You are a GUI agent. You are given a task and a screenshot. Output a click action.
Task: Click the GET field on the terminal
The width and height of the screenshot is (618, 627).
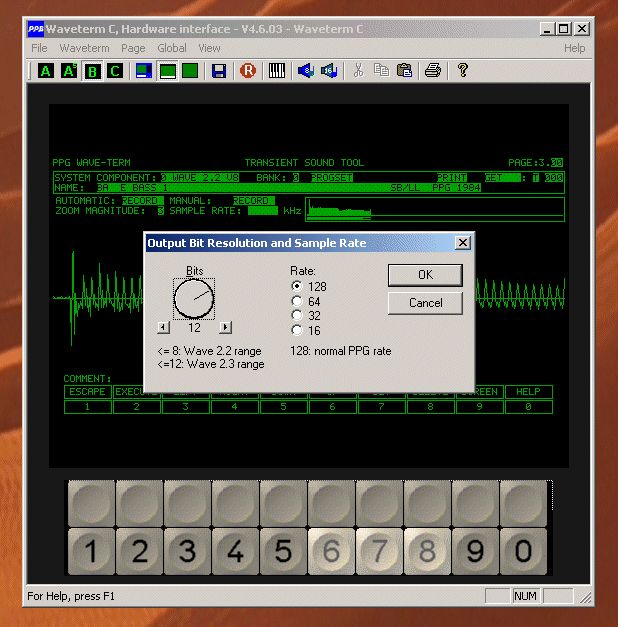[503, 178]
